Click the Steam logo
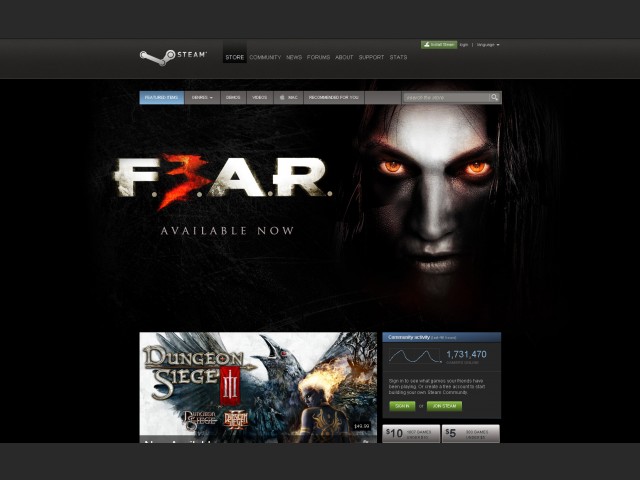 point(173,57)
